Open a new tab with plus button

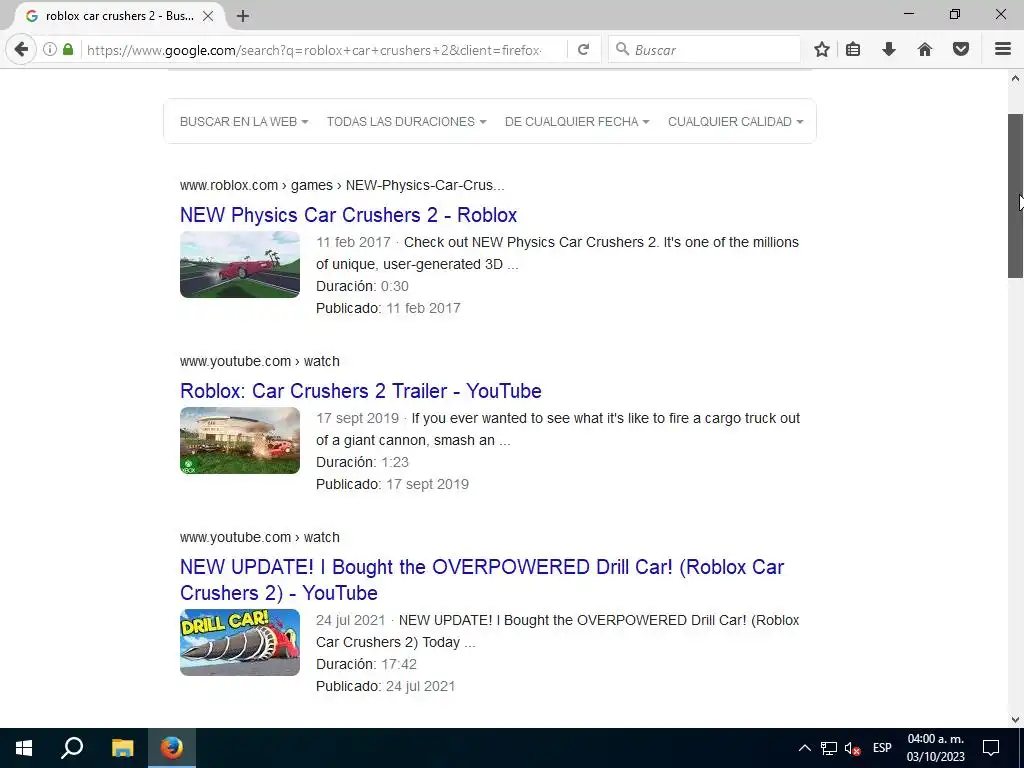[243, 16]
